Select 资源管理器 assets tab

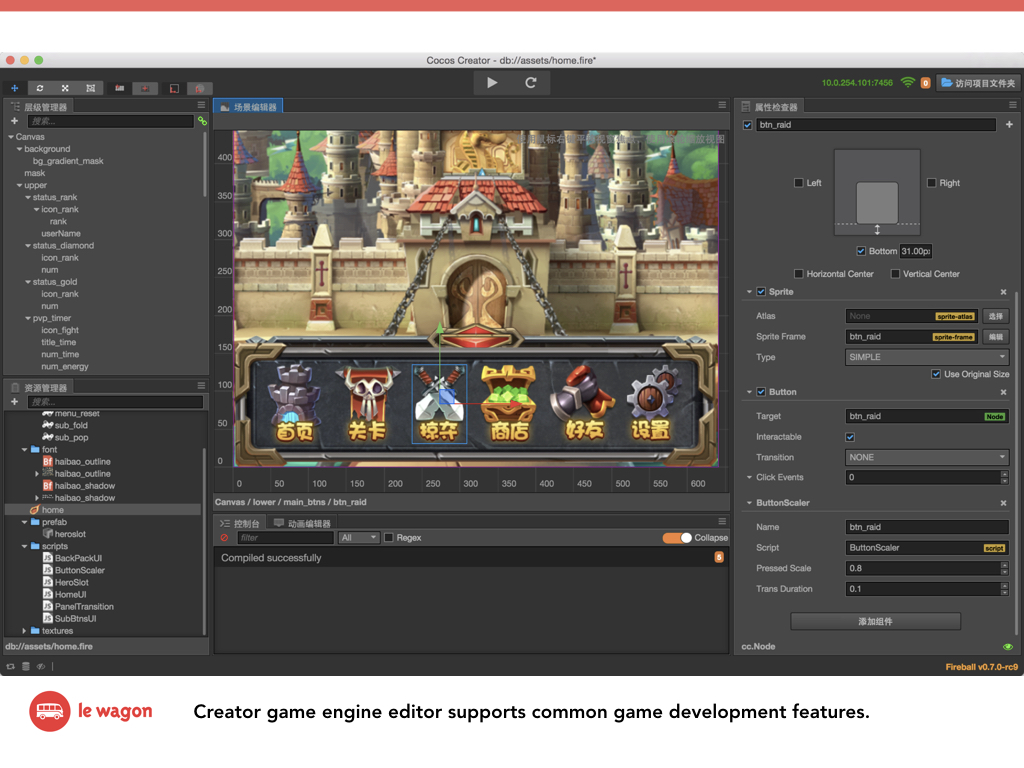pos(39,387)
